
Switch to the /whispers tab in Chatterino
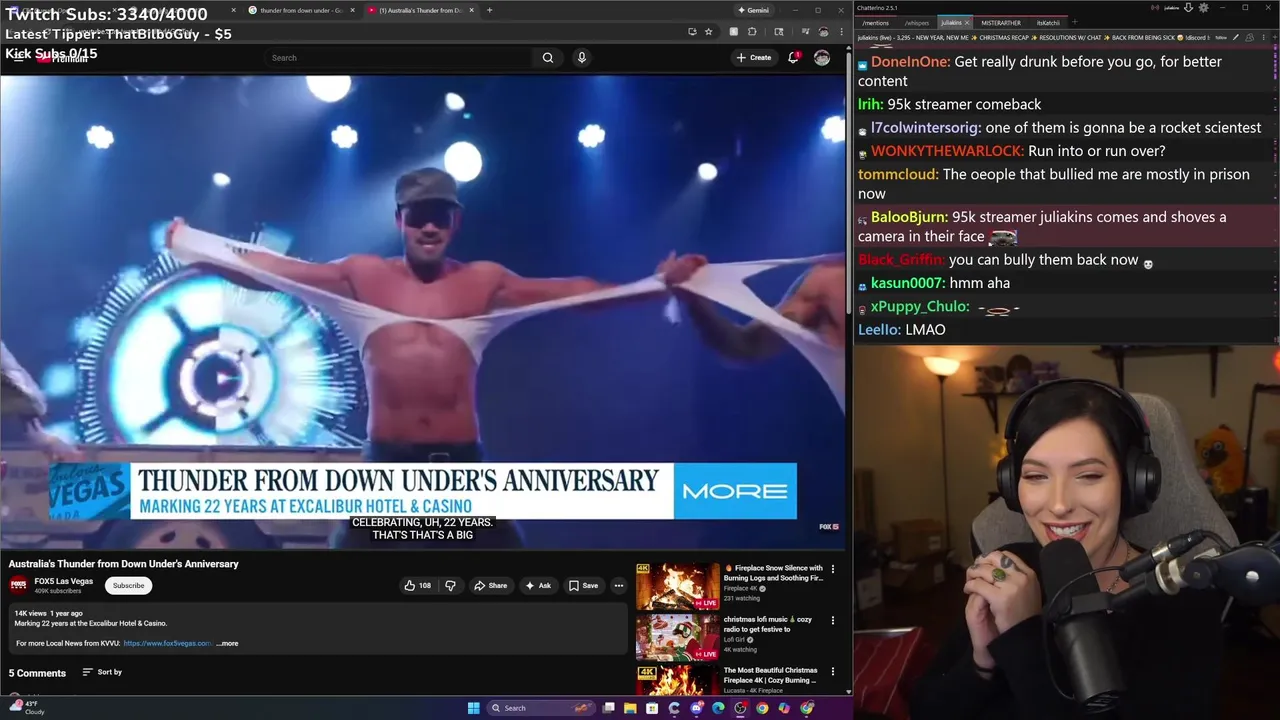(x=917, y=22)
